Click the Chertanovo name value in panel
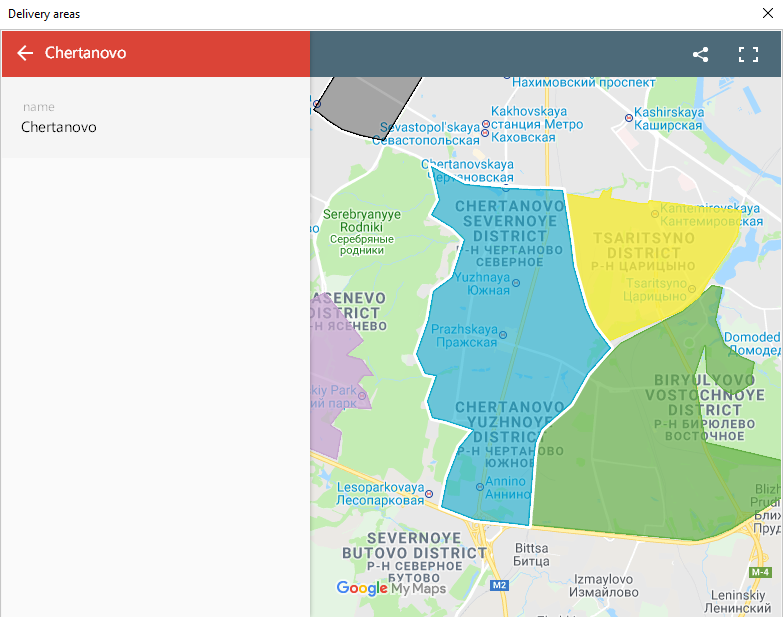783x617 pixels. 59,127
